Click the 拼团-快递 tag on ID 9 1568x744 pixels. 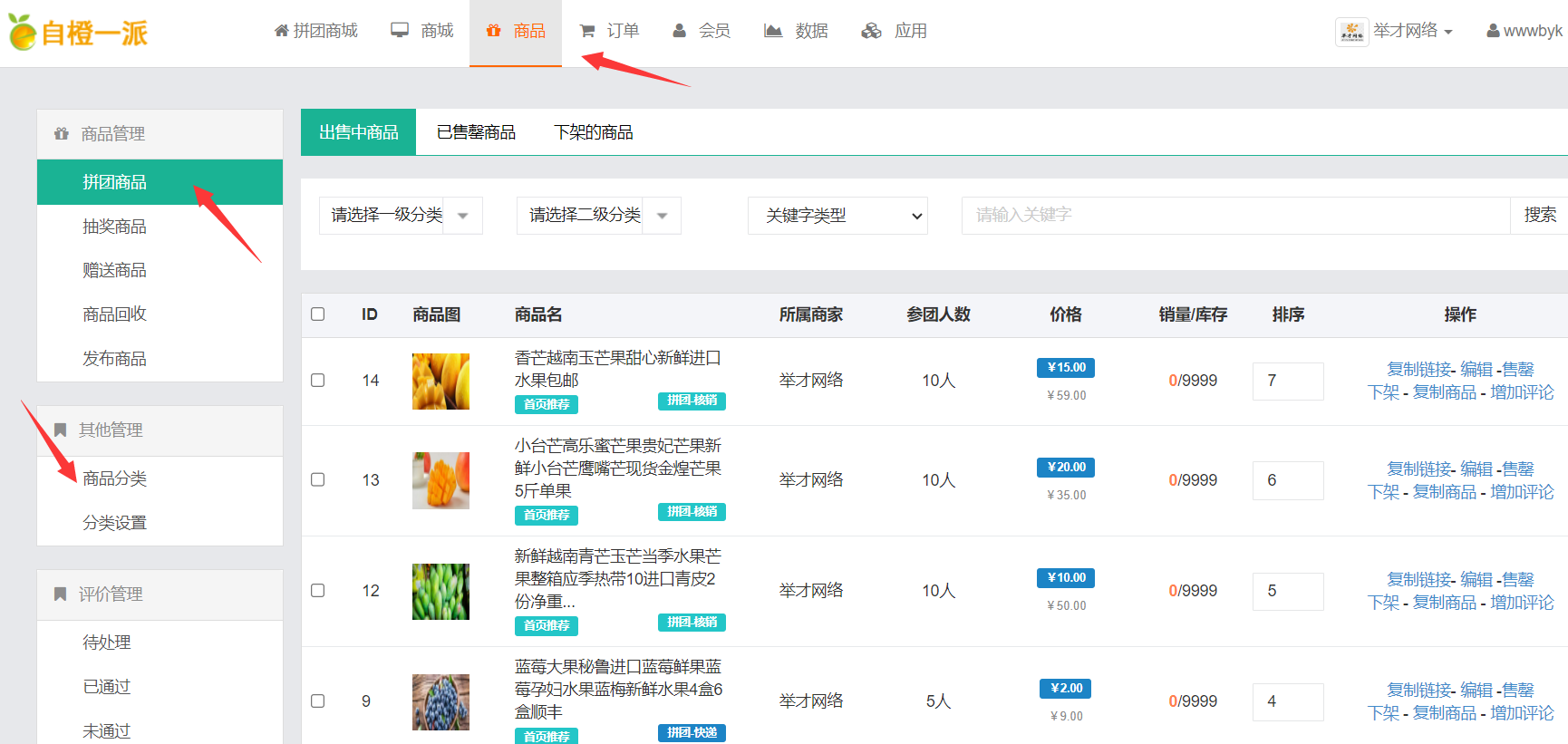point(692,733)
